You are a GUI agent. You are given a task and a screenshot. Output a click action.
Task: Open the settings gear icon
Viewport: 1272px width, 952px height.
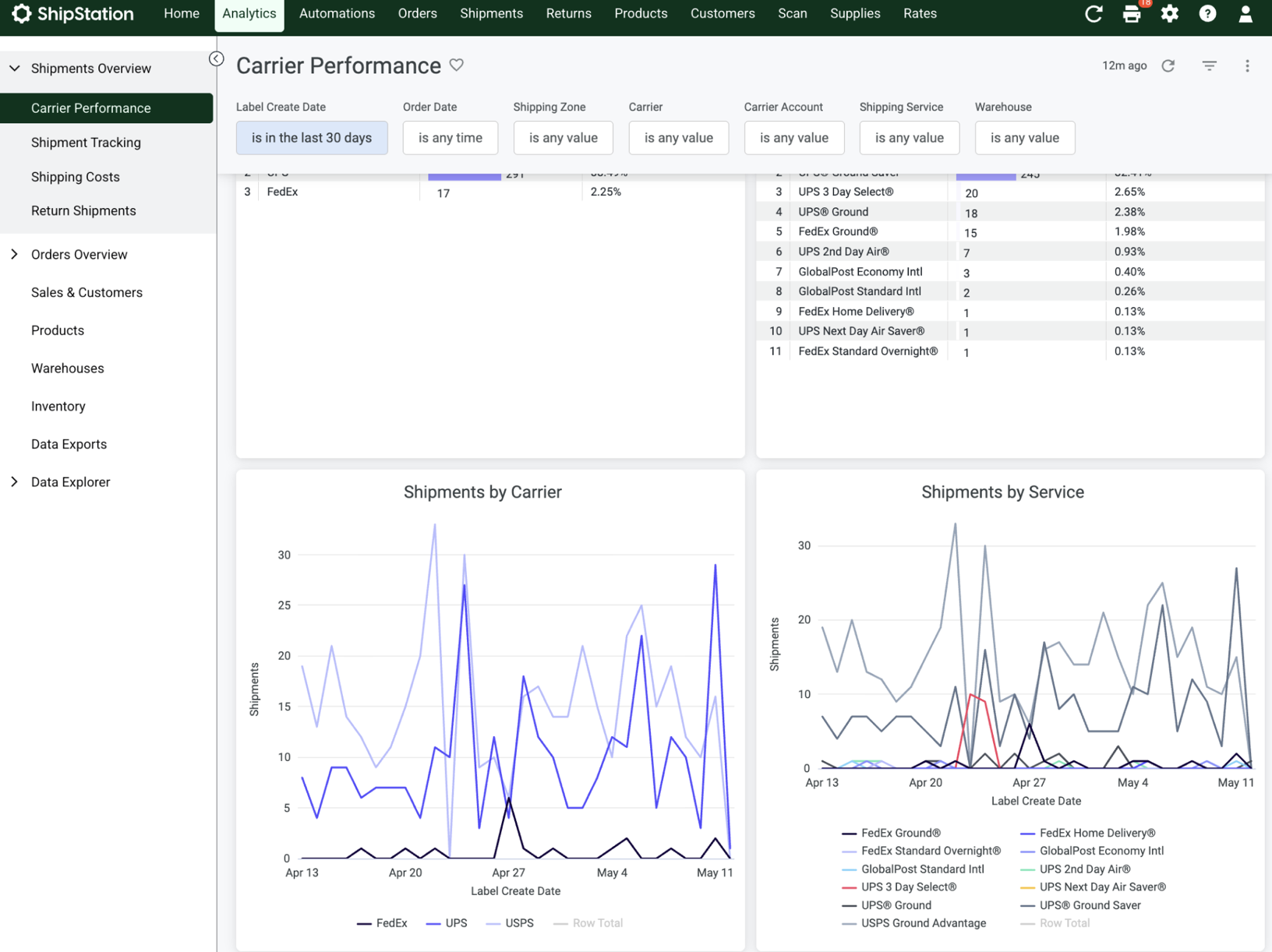(x=1169, y=13)
